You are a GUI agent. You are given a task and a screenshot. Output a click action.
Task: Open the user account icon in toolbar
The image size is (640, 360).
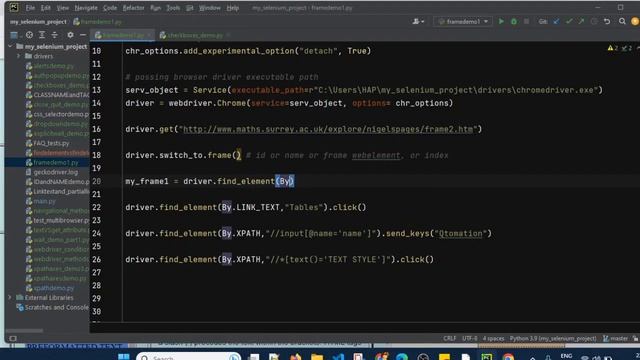tap(418, 21)
